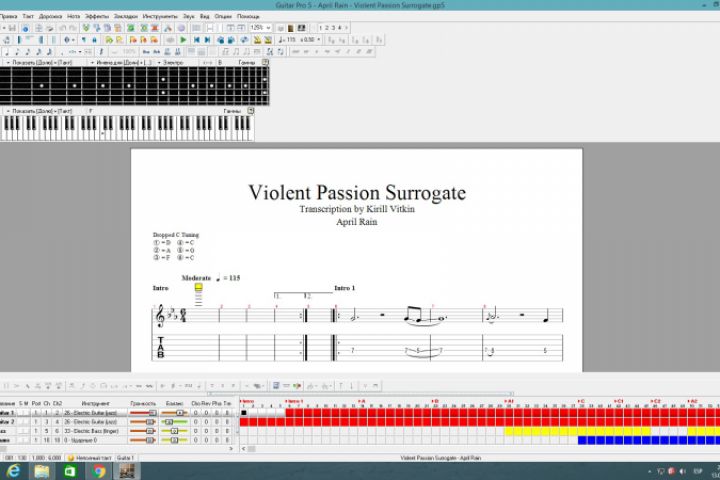
Task: Open the fretboard panel options corner icon
Action: (x=265, y=62)
